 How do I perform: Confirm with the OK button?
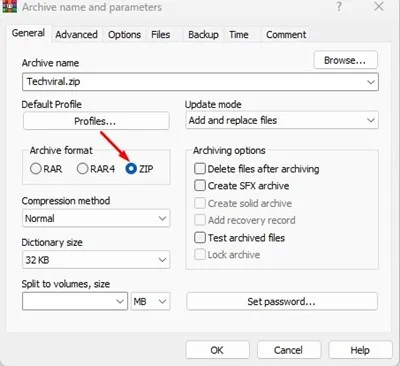pos(217,350)
